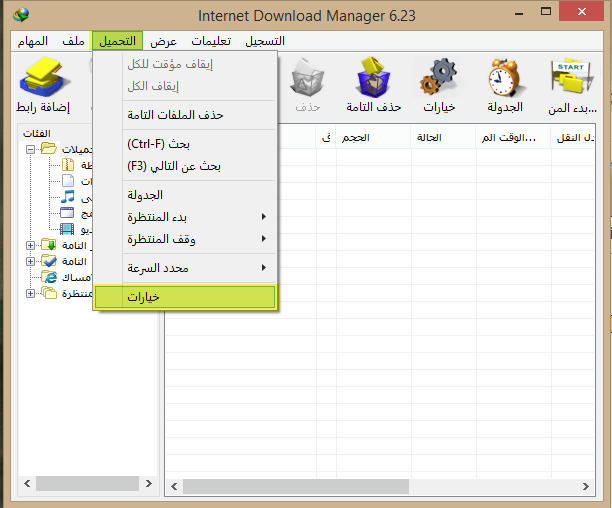
Task: Click left arrow of categories scrollbar
Action: click(x=27, y=483)
